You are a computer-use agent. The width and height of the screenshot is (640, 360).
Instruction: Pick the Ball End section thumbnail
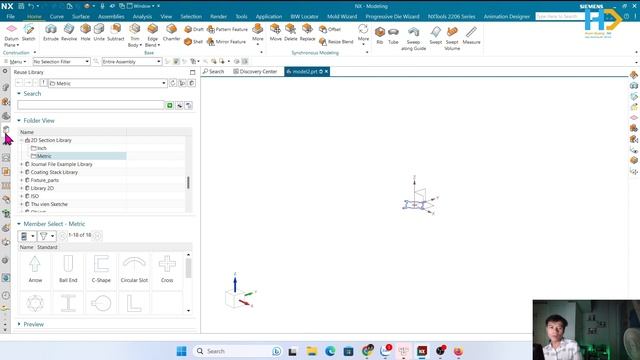click(68, 269)
